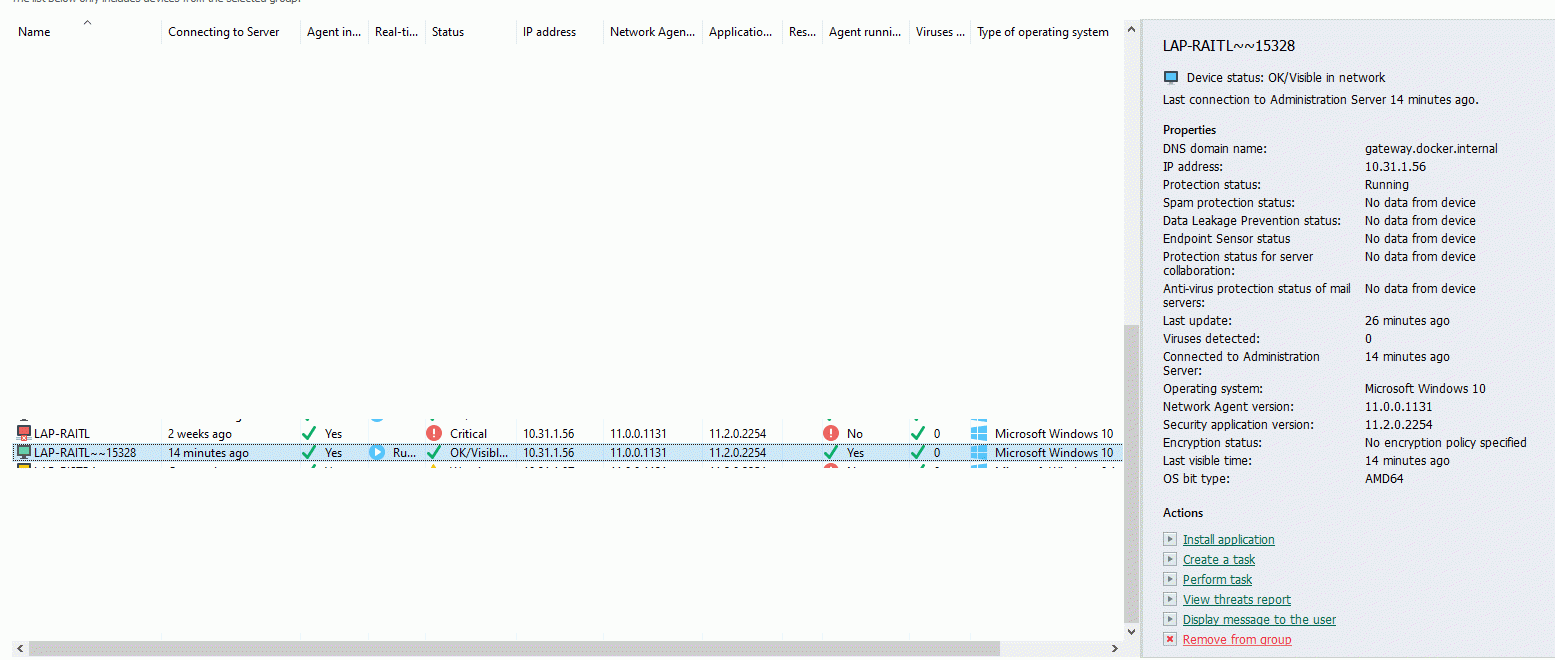This screenshot has width=1555, height=660.
Task: Click the scroll right arrow of the list
Action: (x=1116, y=648)
